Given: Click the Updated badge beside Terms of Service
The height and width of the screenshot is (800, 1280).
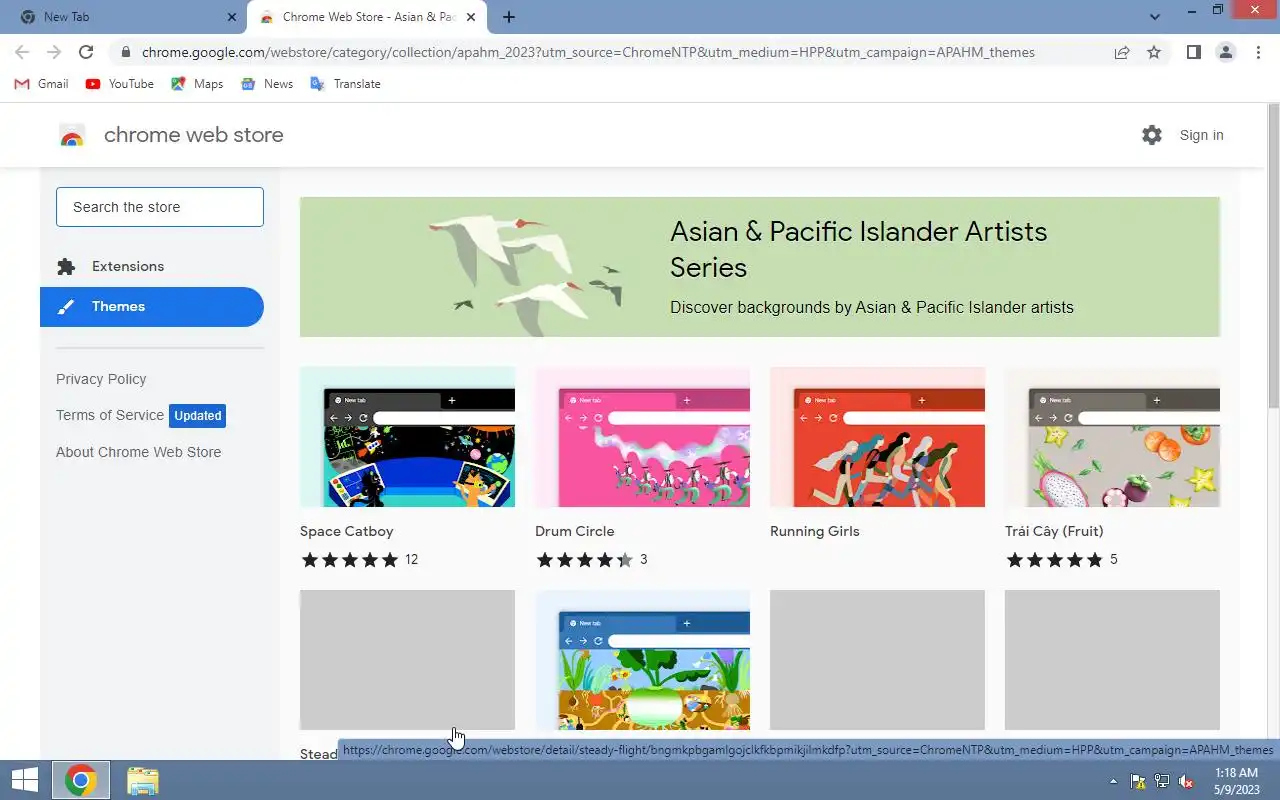Looking at the screenshot, I should 198,416.
